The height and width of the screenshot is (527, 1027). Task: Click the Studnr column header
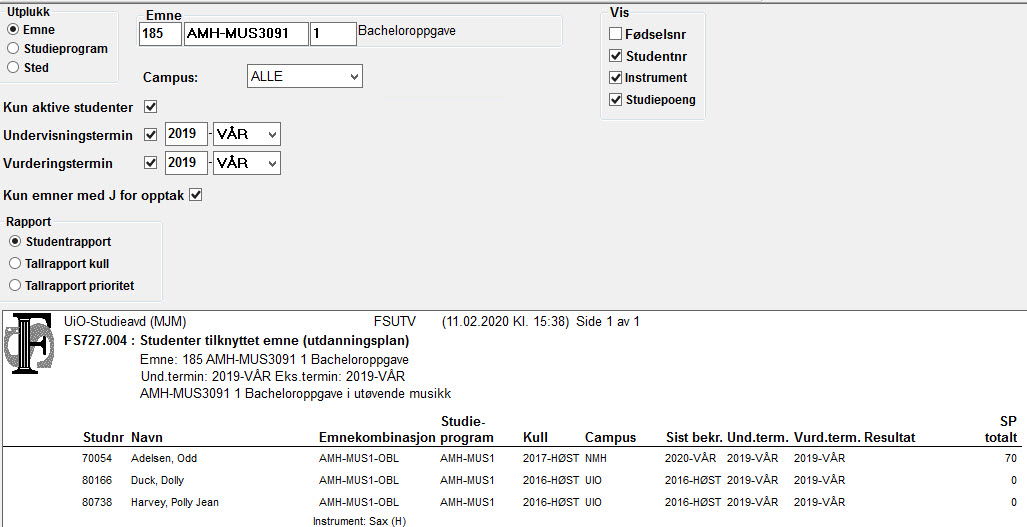tap(103, 437)
